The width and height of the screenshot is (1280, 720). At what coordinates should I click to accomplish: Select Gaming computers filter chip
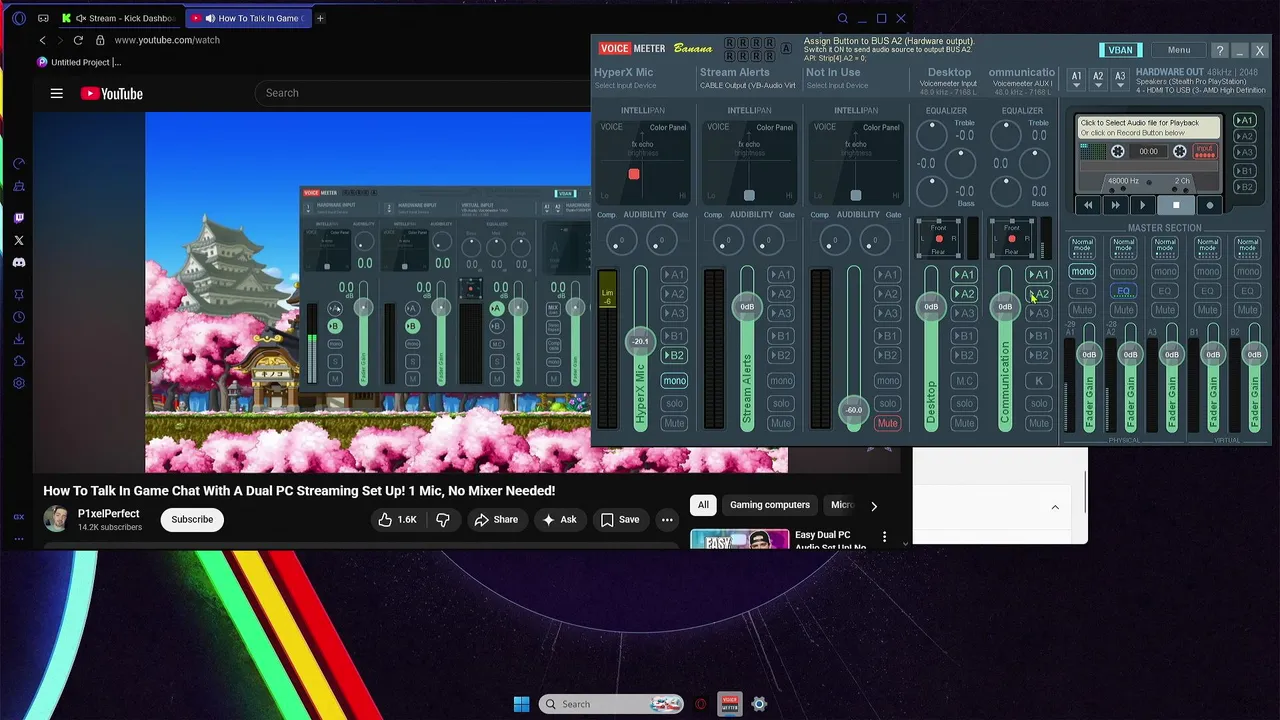[x=770, y=505]
